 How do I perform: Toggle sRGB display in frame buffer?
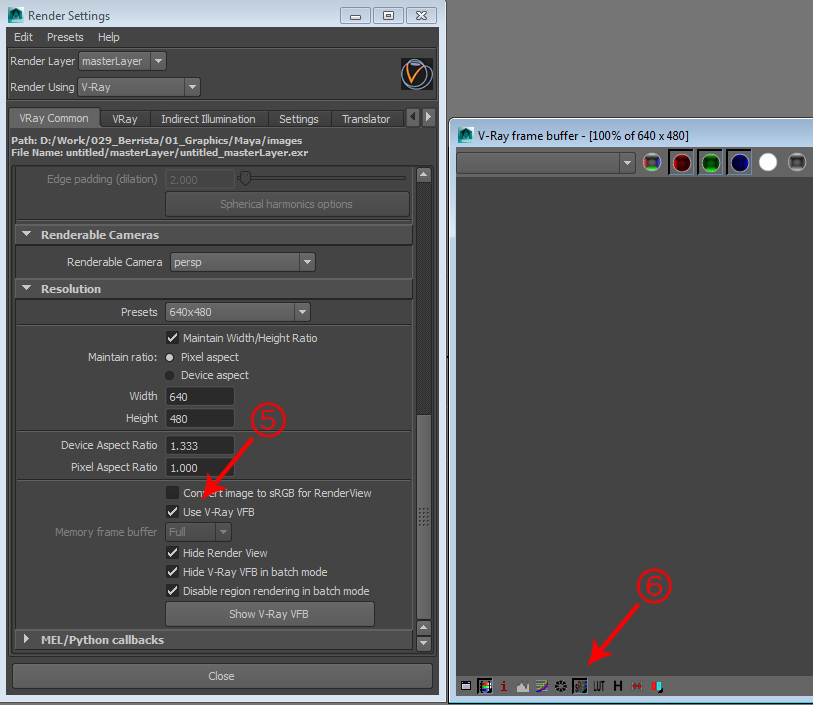tap(580, 686)
